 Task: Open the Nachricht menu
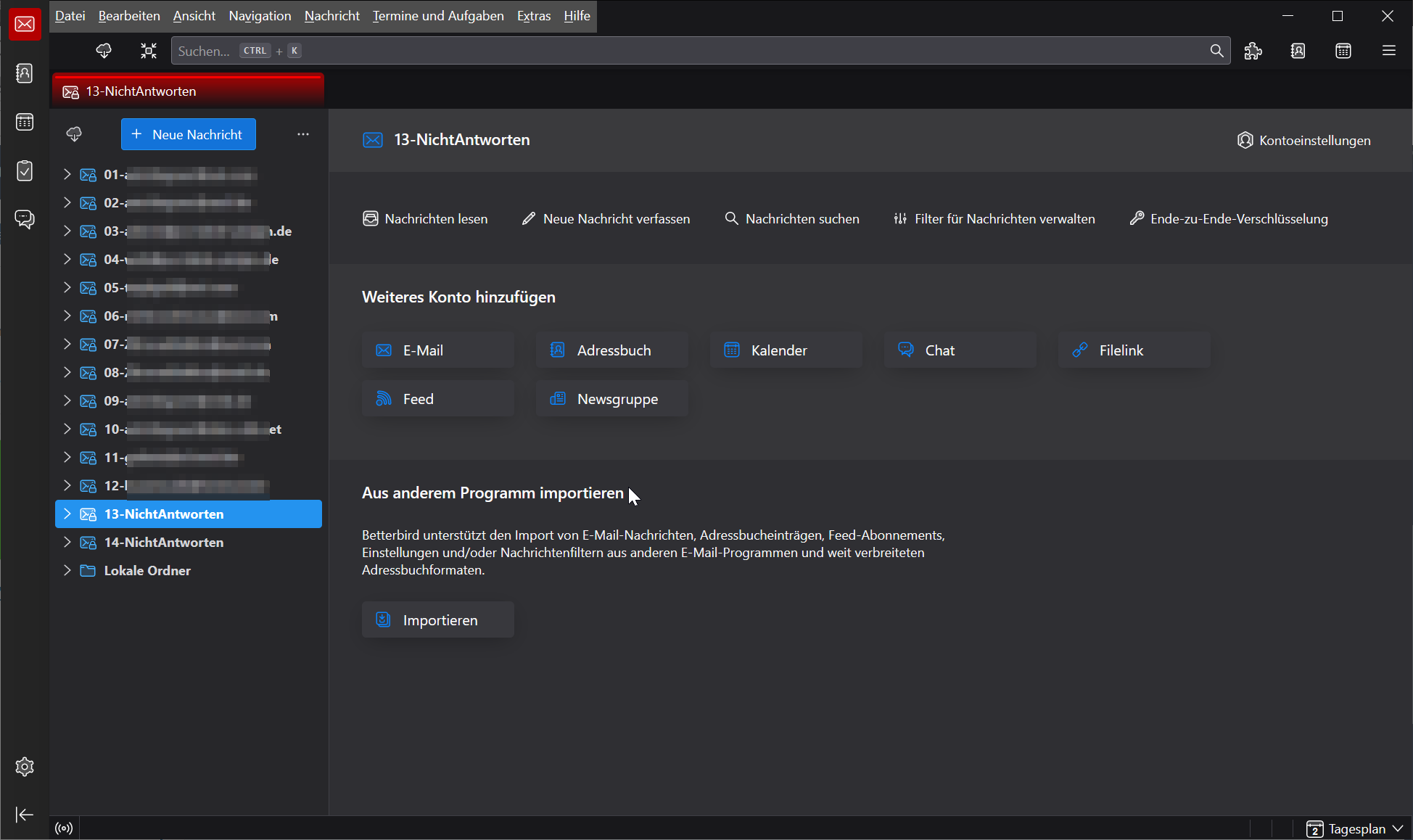click(x=331, y=16)
